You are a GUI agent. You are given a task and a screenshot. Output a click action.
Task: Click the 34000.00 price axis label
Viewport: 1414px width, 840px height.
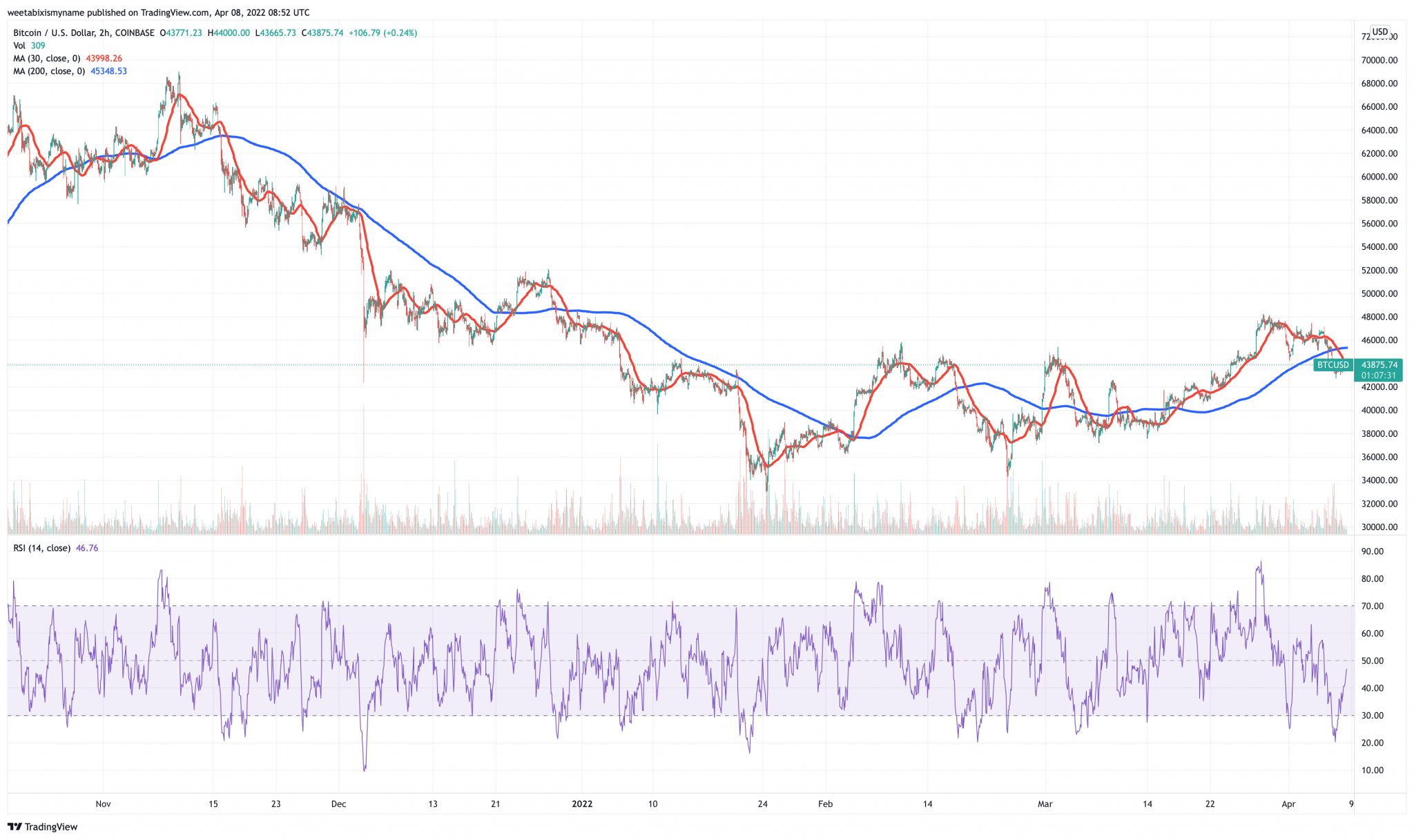tap(1379, 480)
